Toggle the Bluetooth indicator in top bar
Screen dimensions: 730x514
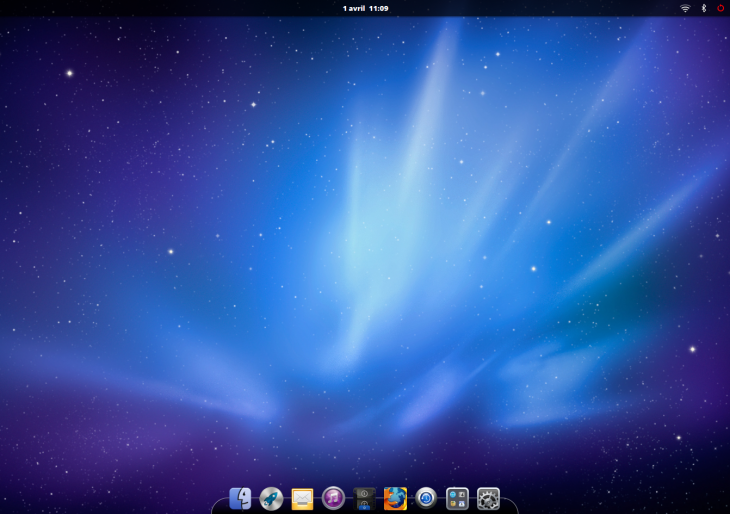[703, 8]
